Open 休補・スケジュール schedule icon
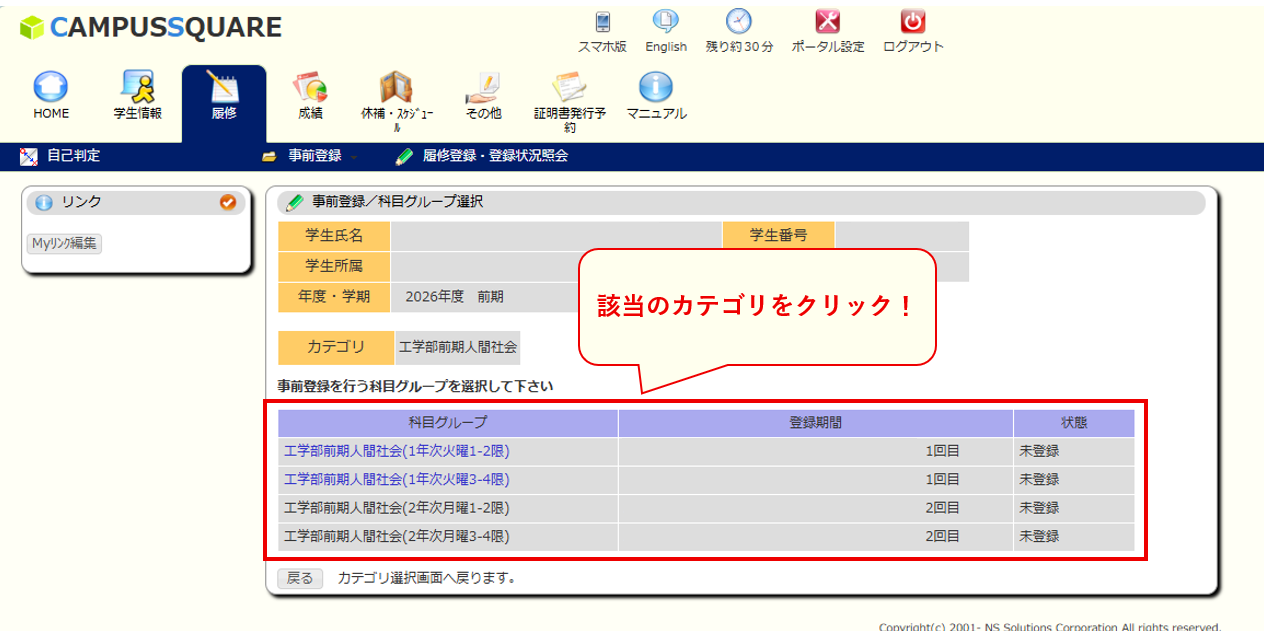 tap(396, 87)
